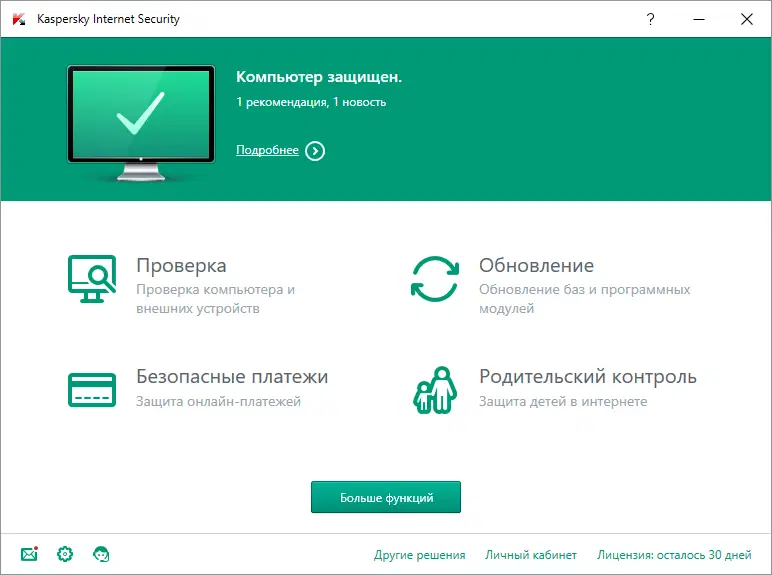Click the Лицензия: осталось 30 дней link
This screenshot has width=772, height=575.
[674, 555]
